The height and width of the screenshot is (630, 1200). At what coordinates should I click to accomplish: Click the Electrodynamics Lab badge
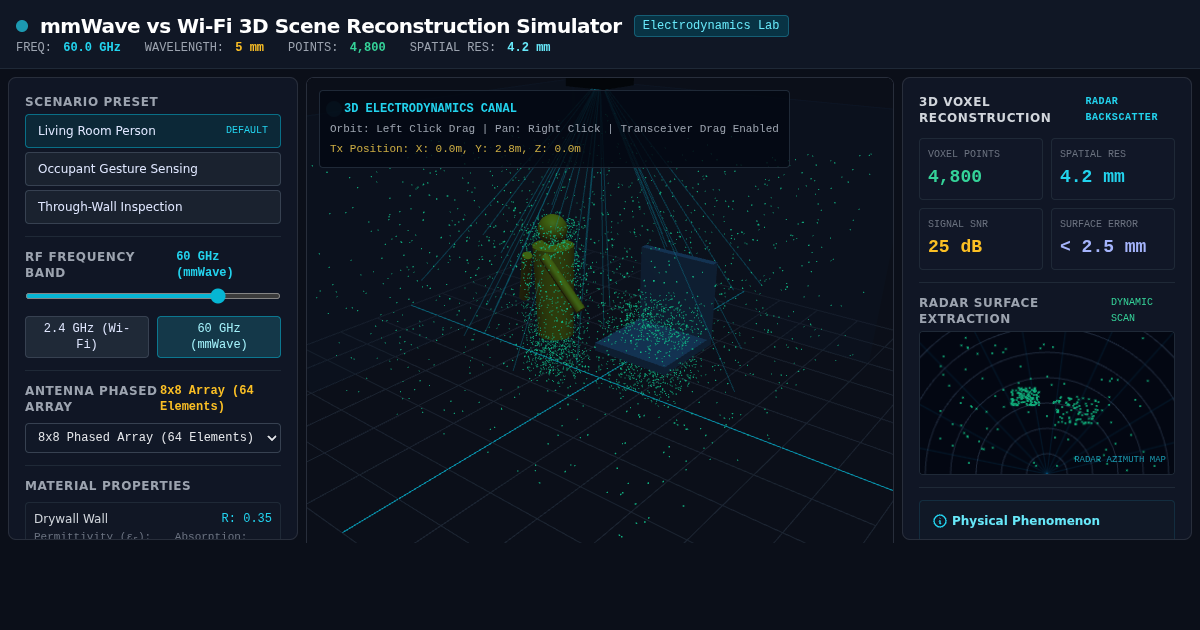pyautogui.click(x=711, y=26)
